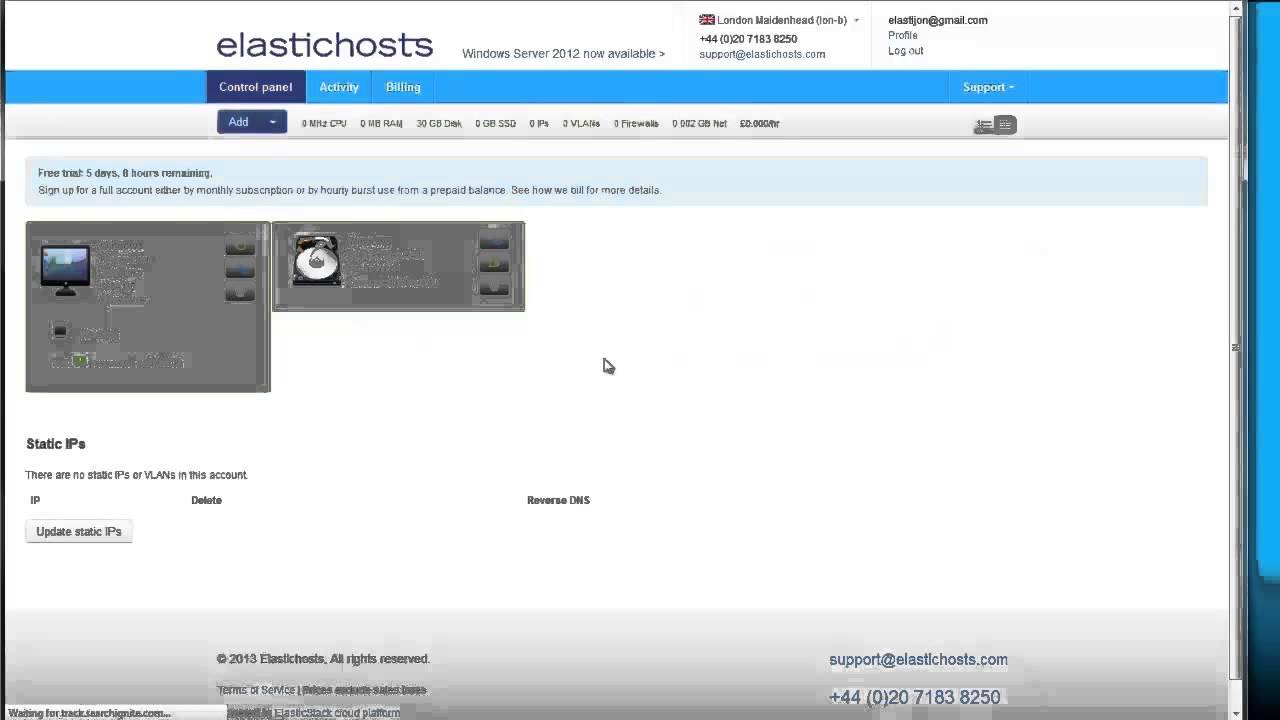
Task: Click the Delete column header
Action: click(x=206, y=500)
